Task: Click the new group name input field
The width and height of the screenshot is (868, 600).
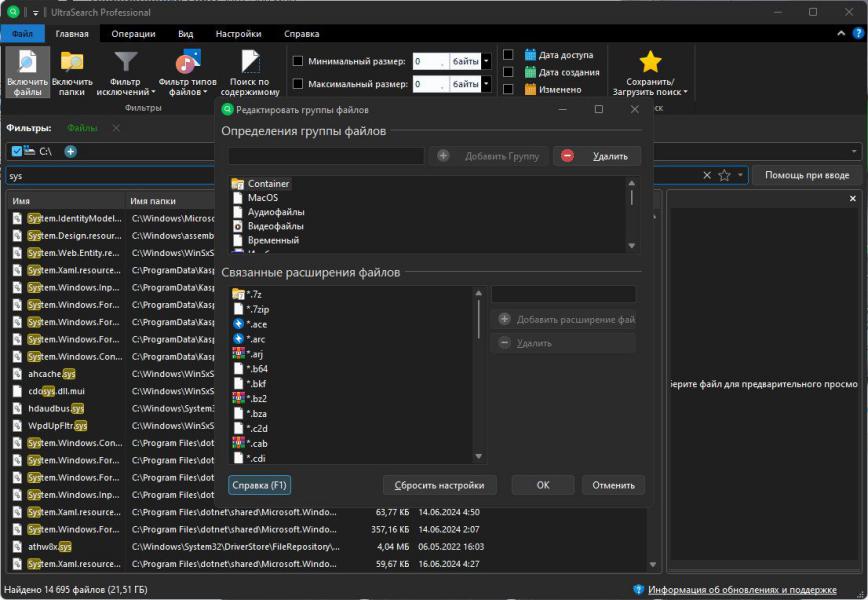Action: click(326, 156)
